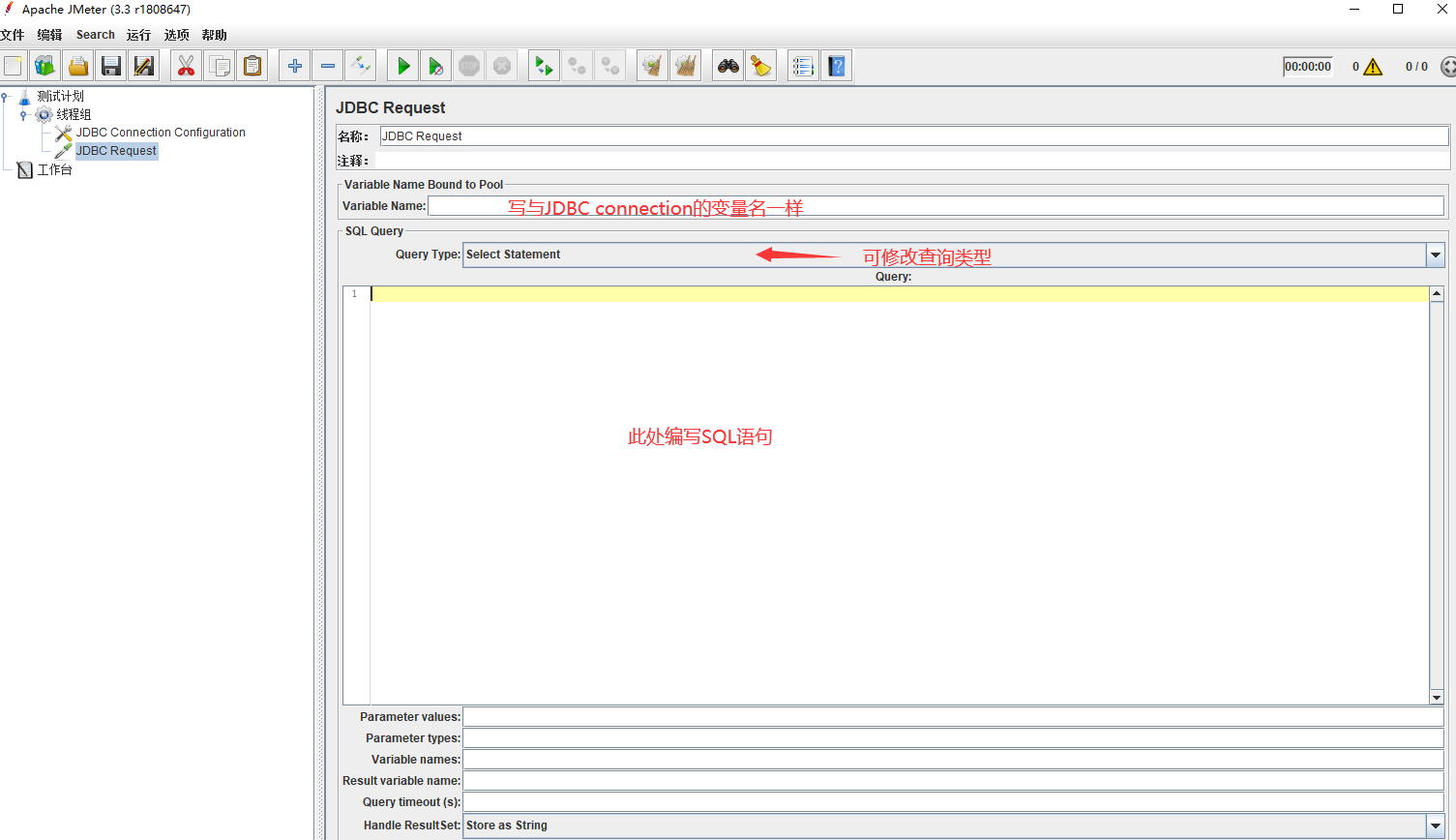Click the minus Collapse All icon
The height and width of the screenshot is (840, 1456).
pos(328,66)
